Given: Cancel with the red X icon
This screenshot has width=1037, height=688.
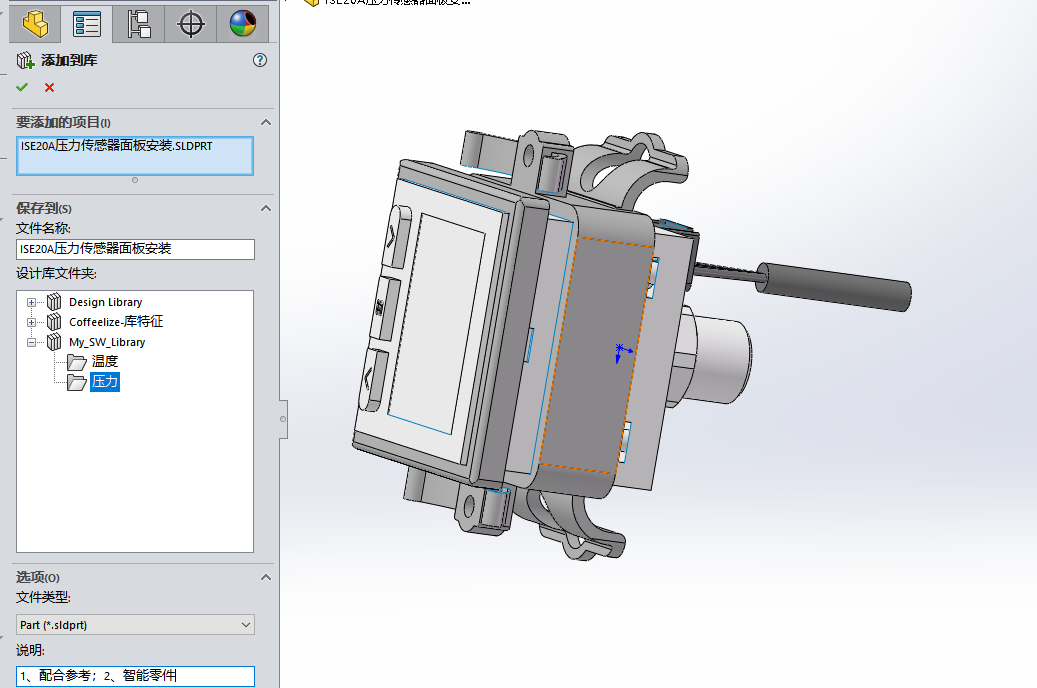Looking at the screenshot, I should click(x=49, y=87).
